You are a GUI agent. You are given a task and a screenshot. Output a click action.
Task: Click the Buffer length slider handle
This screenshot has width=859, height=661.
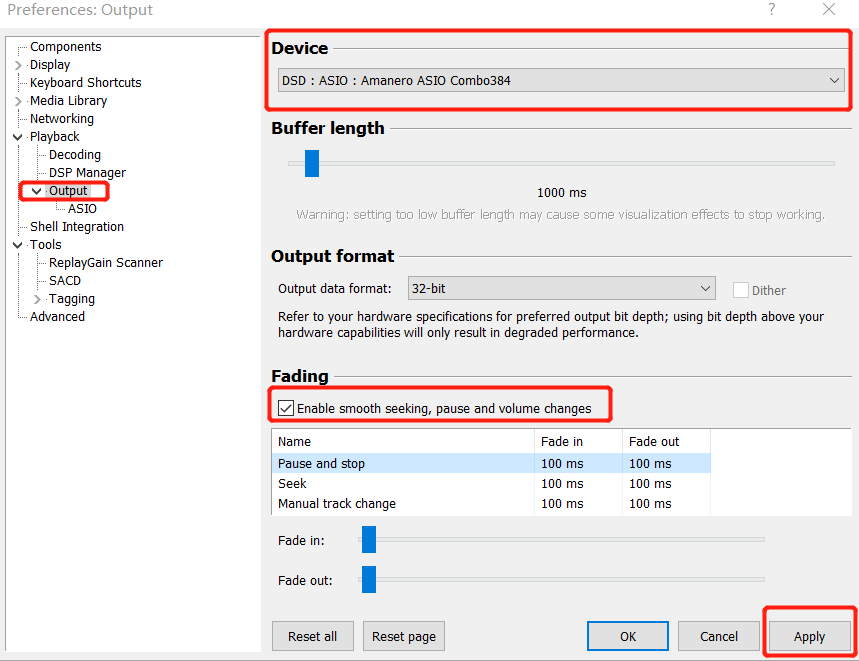(x=311, y=163)
